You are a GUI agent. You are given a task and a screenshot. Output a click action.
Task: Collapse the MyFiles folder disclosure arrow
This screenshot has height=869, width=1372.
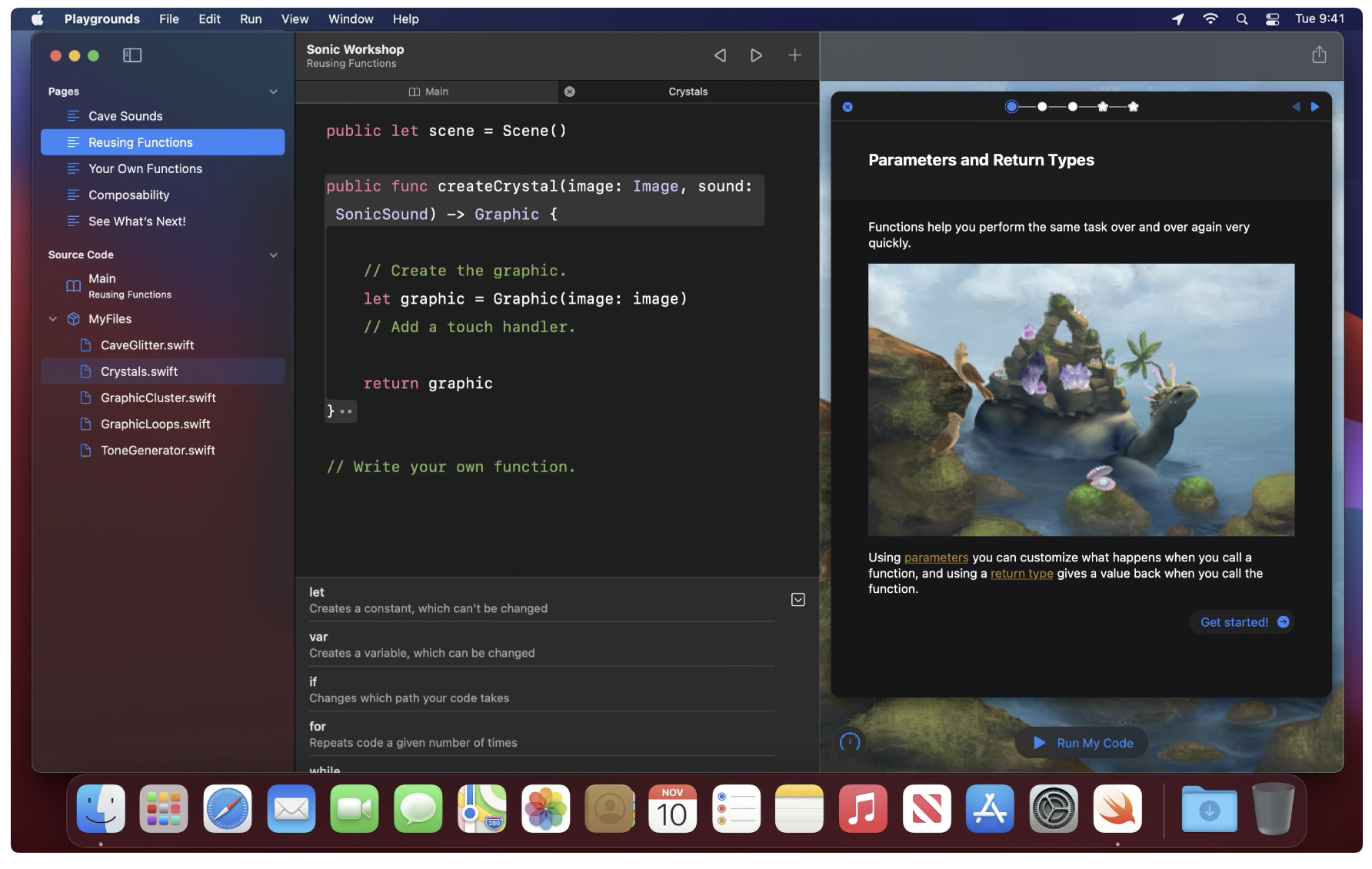coord(53,319)
